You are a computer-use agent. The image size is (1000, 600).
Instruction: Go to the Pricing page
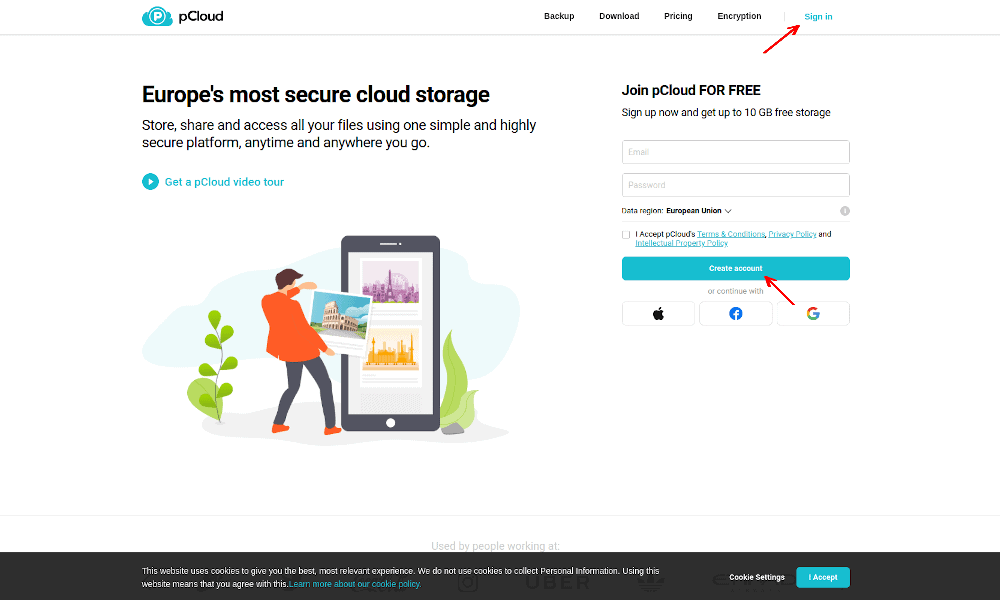point(678,17)
